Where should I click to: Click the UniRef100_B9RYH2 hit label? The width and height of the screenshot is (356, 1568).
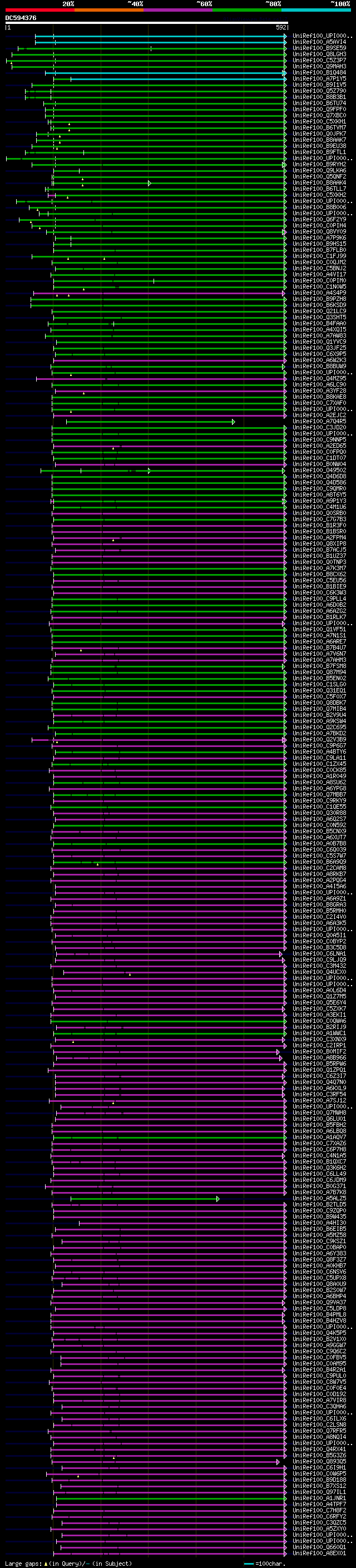[319, 164]
